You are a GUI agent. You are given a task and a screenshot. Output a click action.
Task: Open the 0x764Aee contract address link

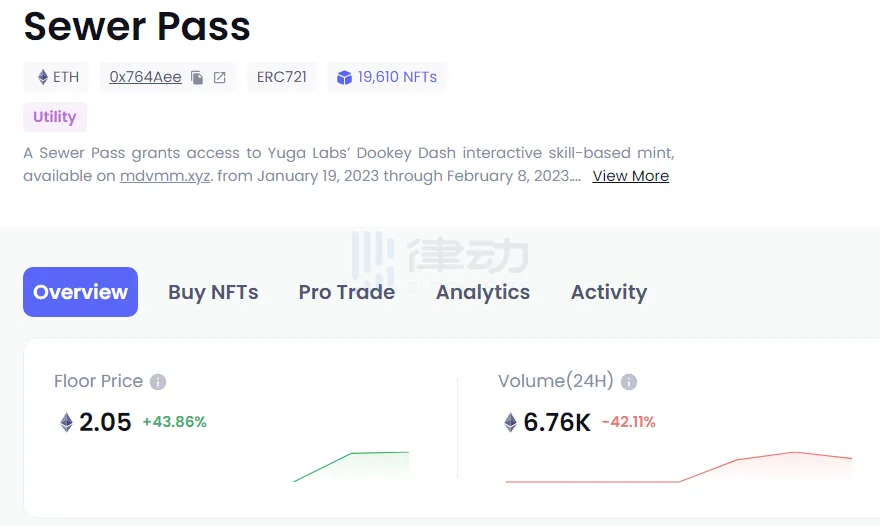pyautogui.click(x=146, y=77)
